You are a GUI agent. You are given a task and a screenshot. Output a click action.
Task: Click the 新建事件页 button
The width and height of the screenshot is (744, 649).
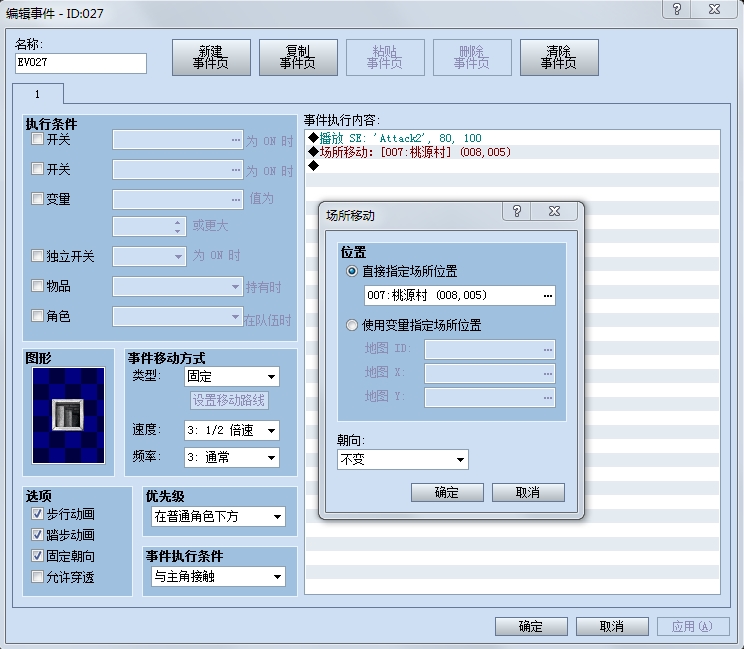[x=211, y=57]
